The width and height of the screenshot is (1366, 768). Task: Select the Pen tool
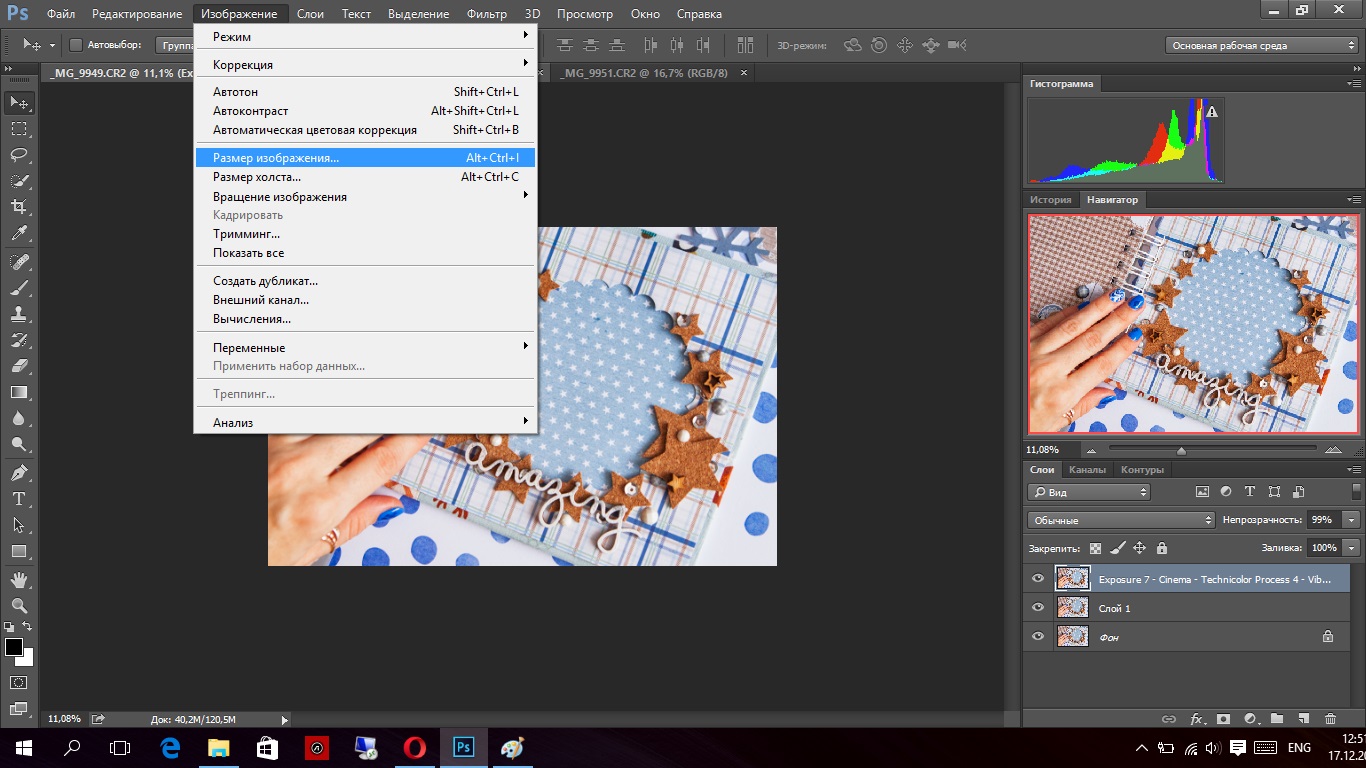[19, 472]
